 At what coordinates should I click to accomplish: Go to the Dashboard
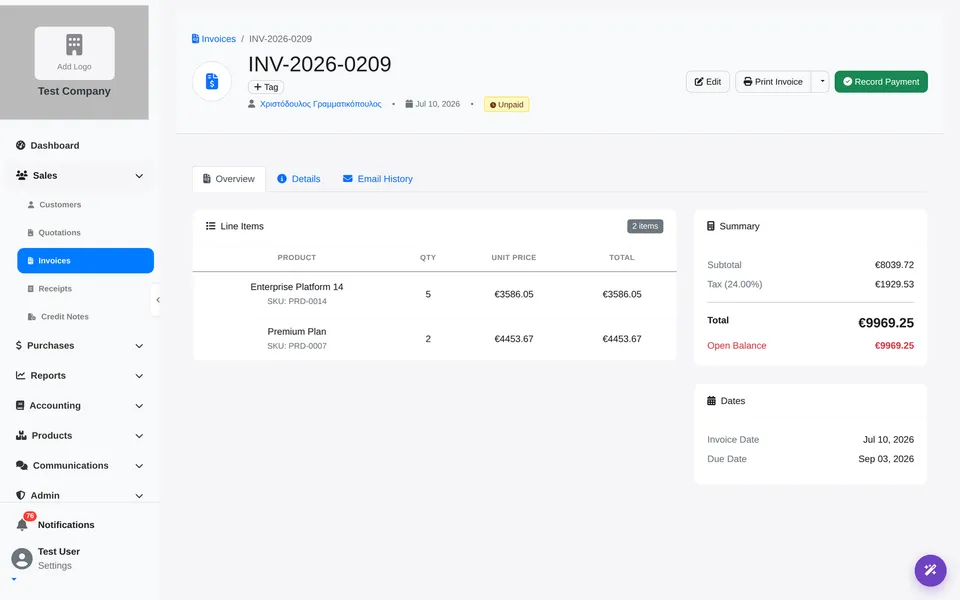[80, 145]
